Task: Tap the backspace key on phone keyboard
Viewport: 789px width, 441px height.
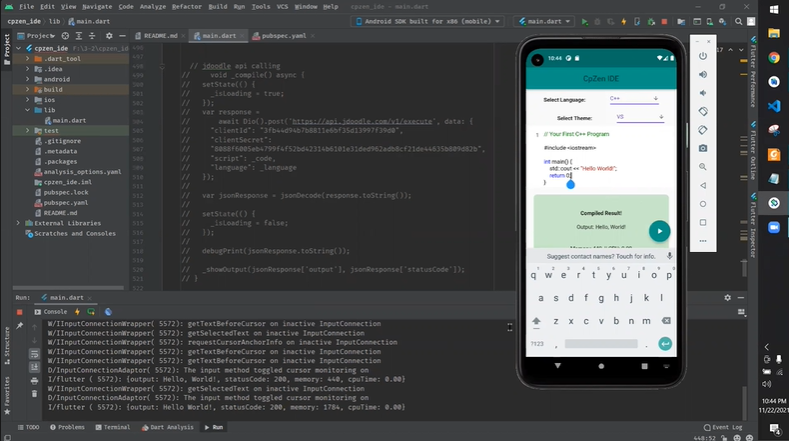Action: [666, 321]
